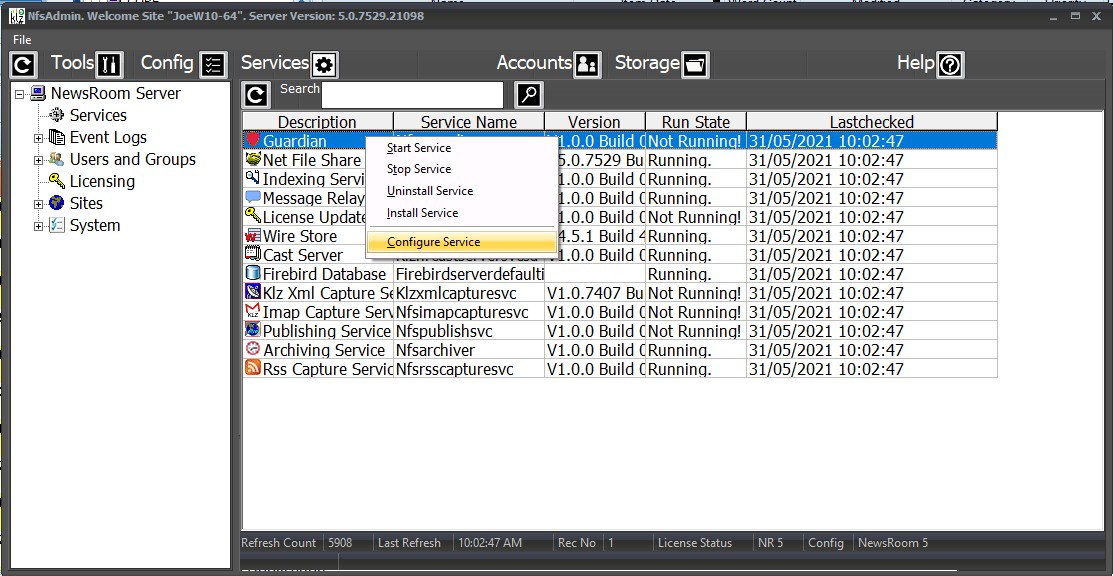
Task: Click Last Refresh time 10:02:47 AM
Action: [490, 543]
